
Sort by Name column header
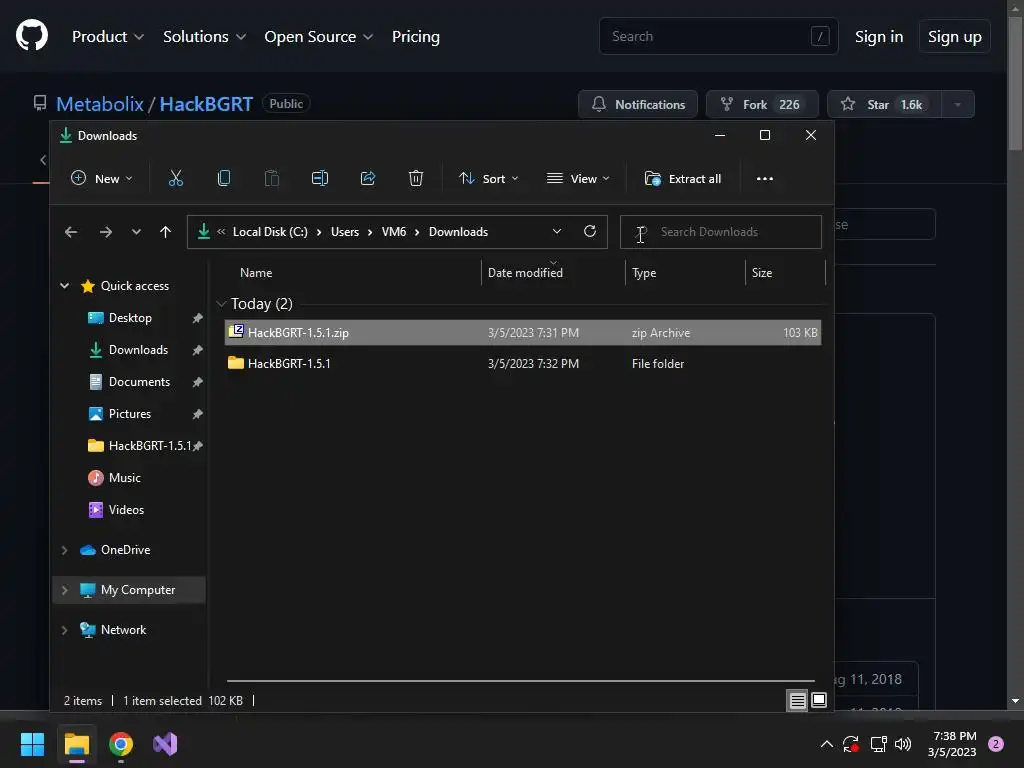point(256,272)
